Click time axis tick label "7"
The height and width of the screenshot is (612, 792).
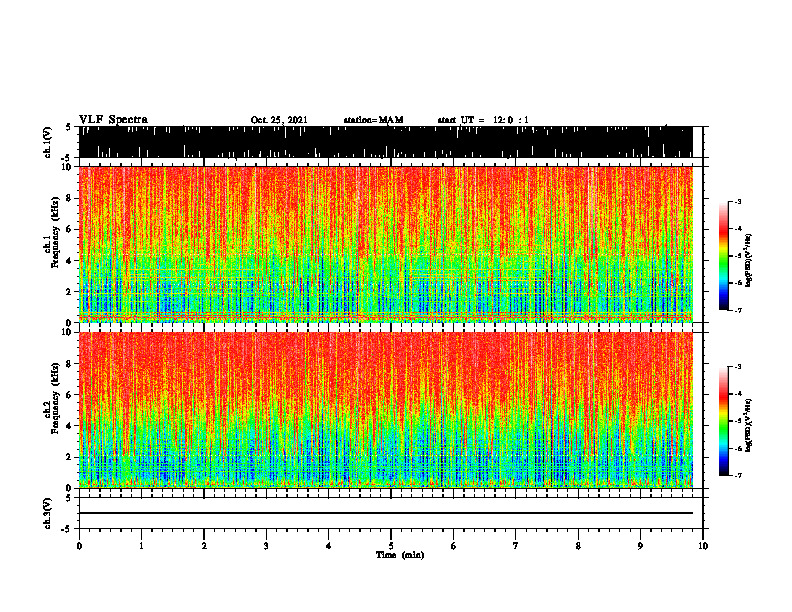tap(516, 546)
